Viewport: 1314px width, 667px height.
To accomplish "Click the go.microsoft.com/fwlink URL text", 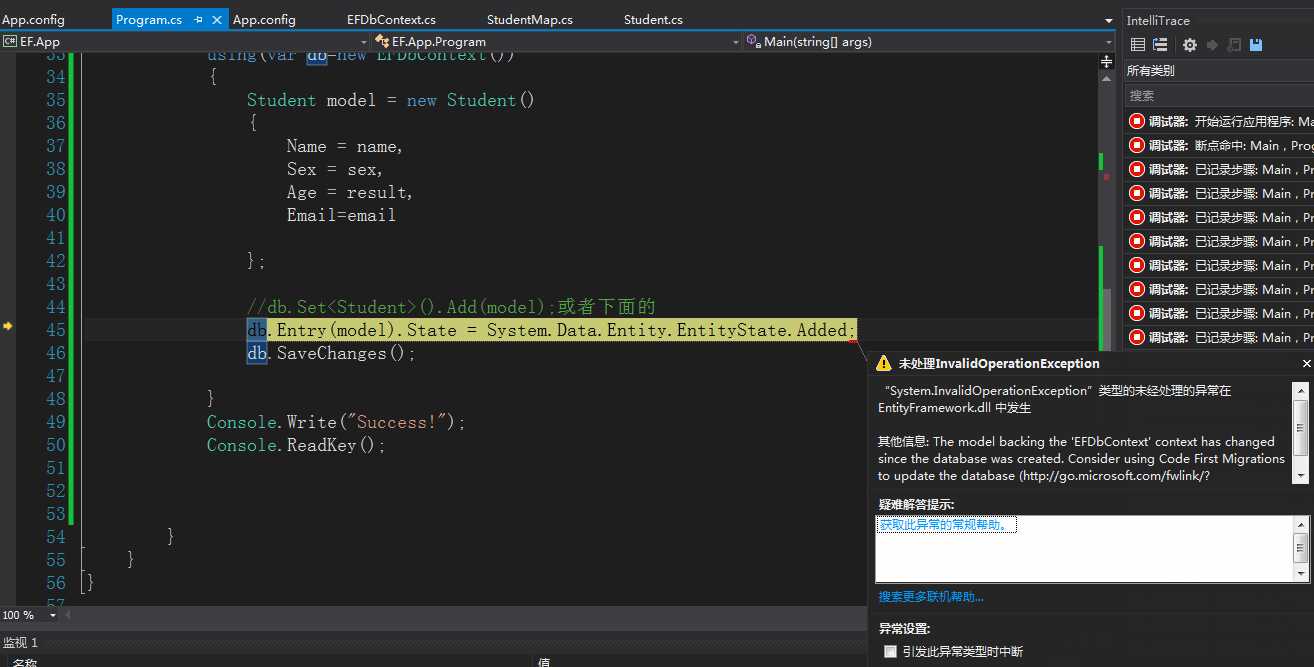I will tap(1116, 476).
